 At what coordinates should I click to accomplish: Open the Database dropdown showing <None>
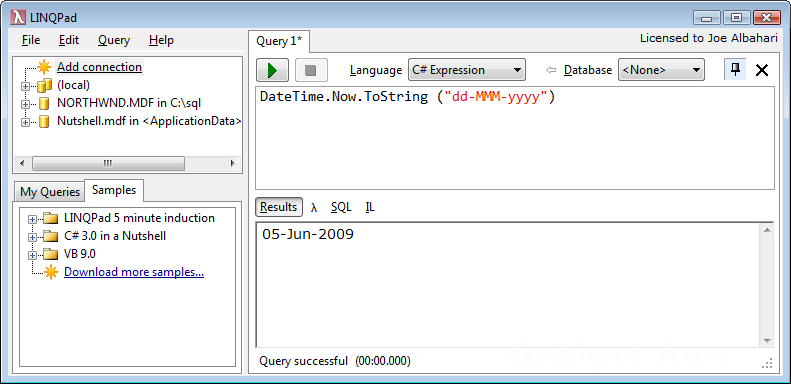pos(661,70)
